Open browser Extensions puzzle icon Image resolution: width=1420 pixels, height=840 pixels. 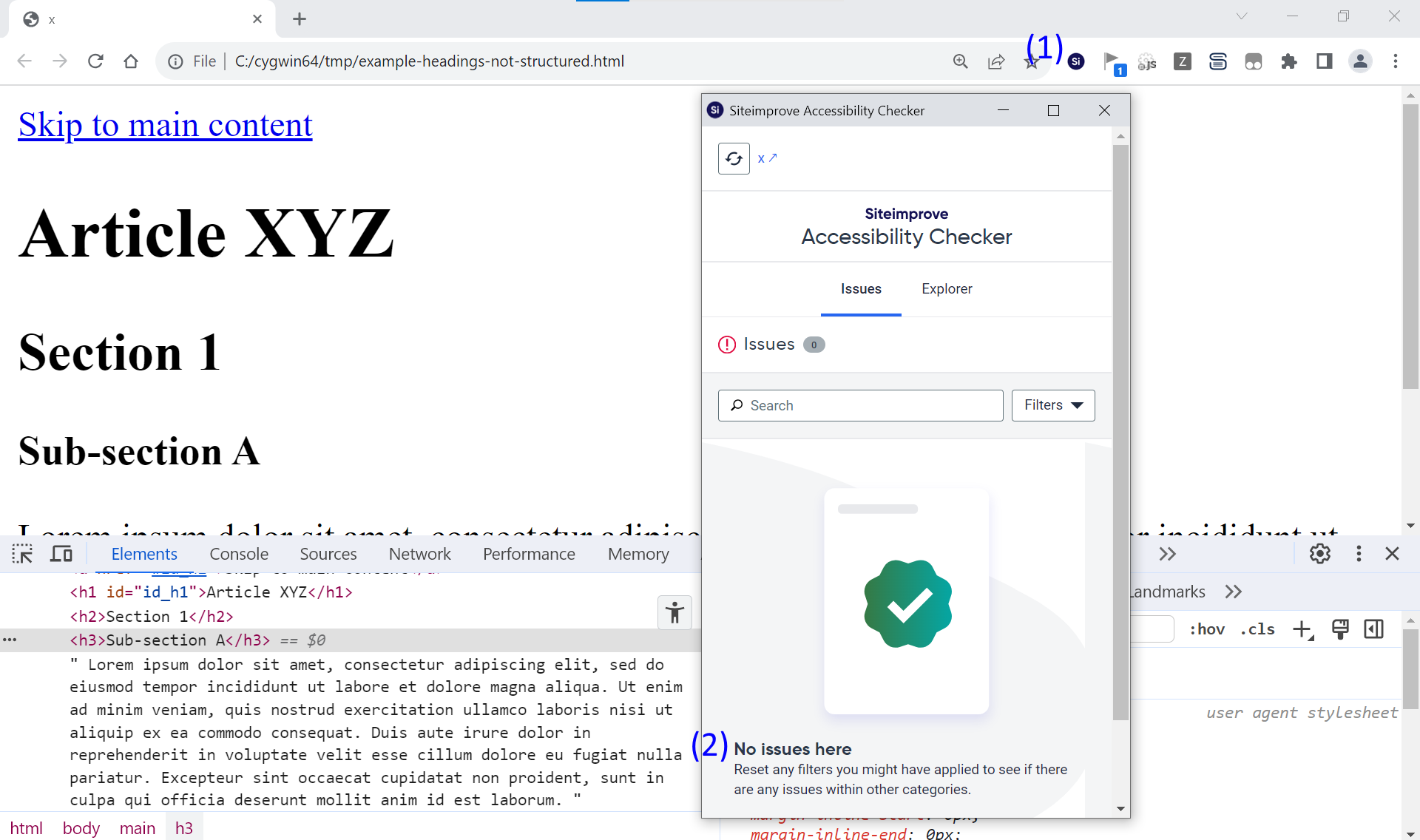[x=1289, y=61]
